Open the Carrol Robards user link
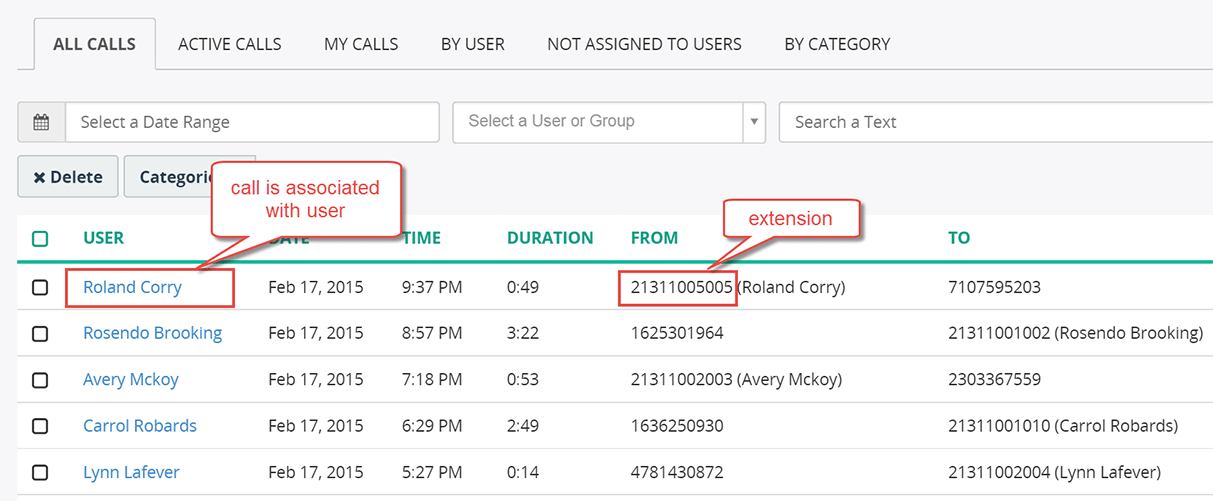Screen dimensions: 1213x501 (140, 425)
